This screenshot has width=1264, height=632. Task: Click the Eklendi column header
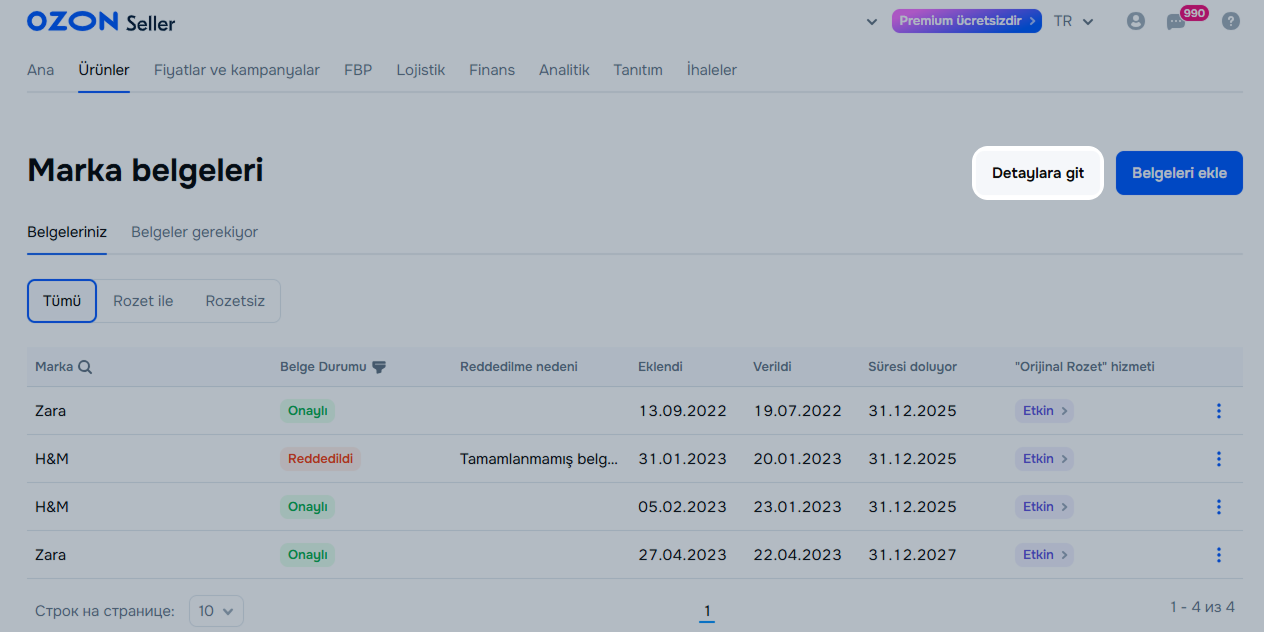(660, 367)
